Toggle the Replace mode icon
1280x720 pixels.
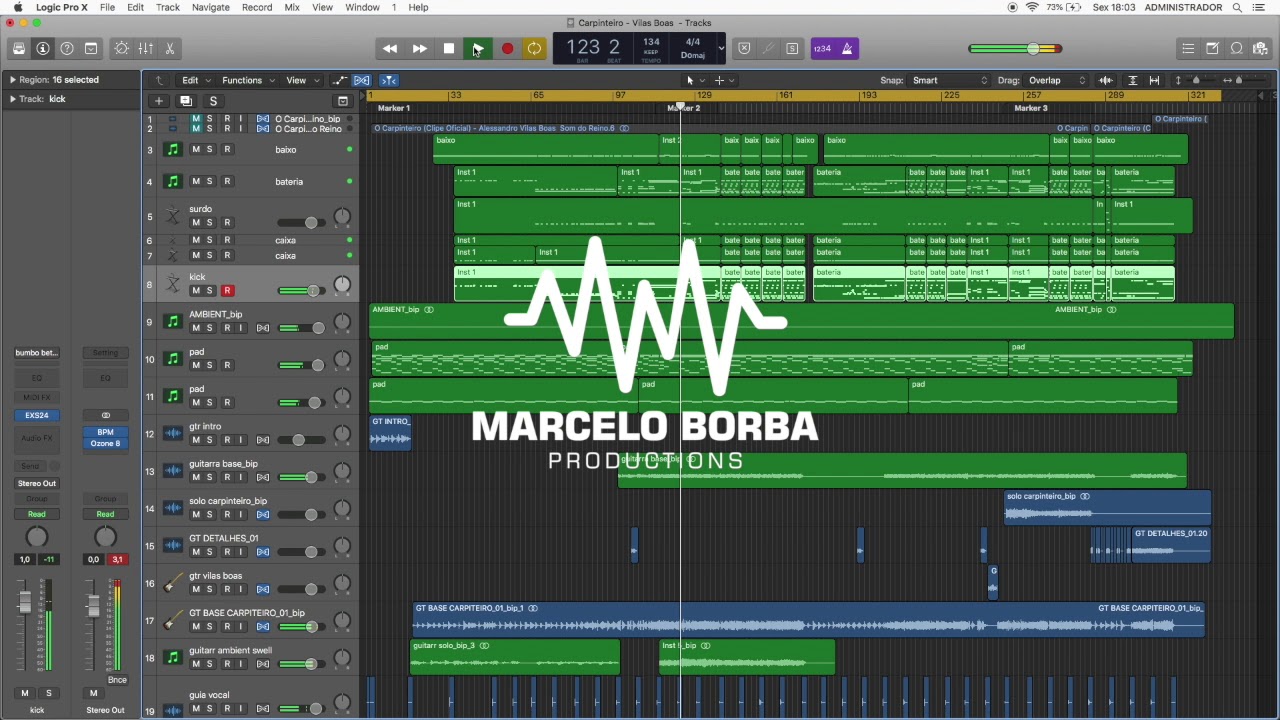click(744, 48)
